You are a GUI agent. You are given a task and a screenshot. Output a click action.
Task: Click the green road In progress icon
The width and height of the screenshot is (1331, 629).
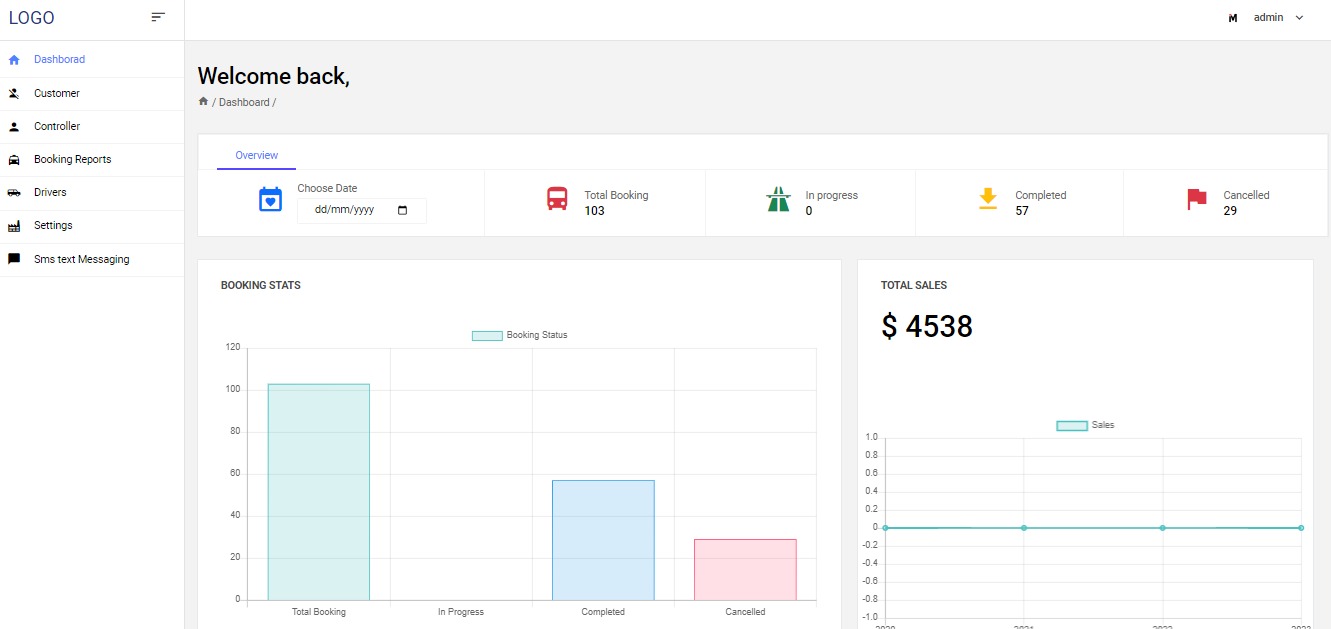click(x=778, y=198)
